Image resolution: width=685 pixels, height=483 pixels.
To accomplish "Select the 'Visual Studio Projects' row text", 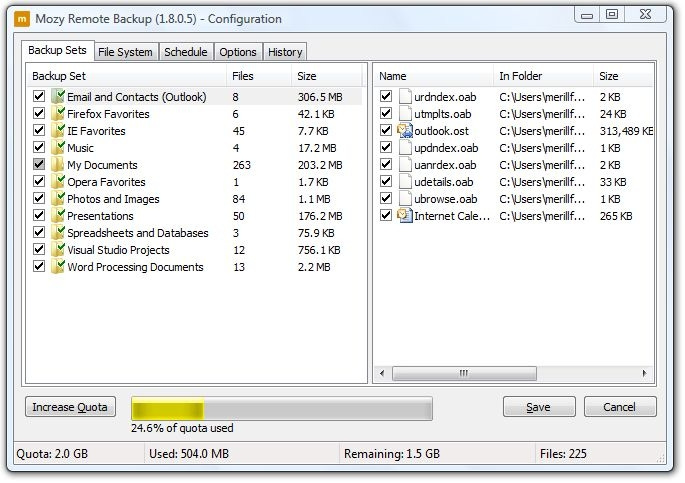I will click(x=118, y=250).
